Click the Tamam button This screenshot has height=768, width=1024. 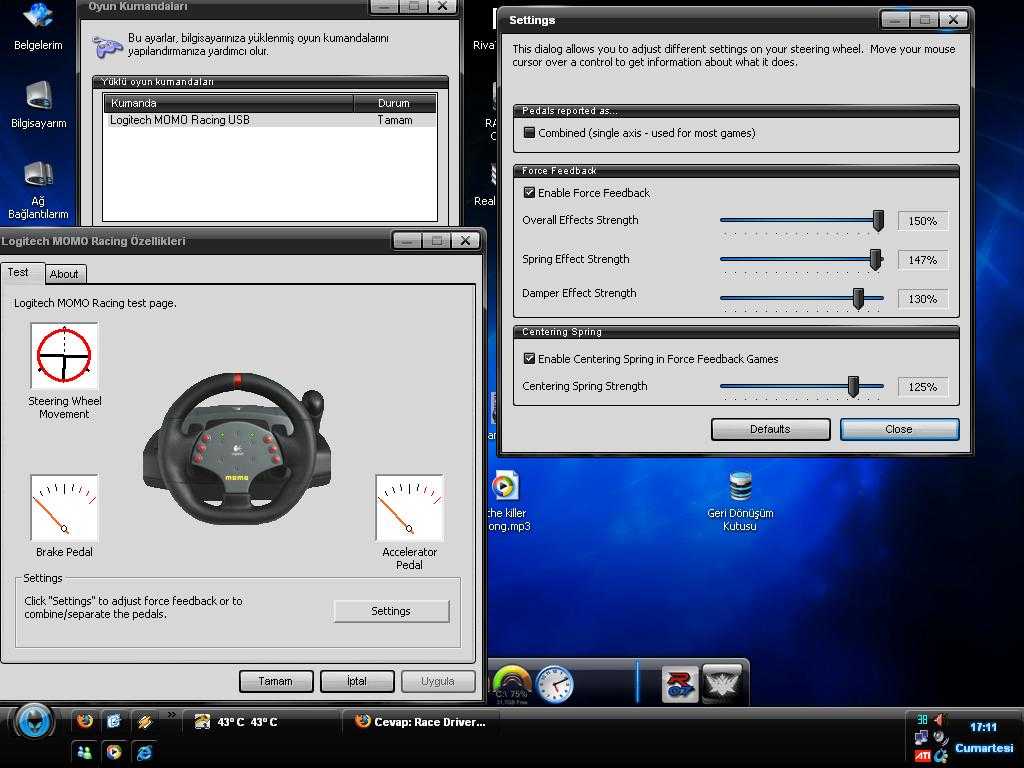[276, 681]
